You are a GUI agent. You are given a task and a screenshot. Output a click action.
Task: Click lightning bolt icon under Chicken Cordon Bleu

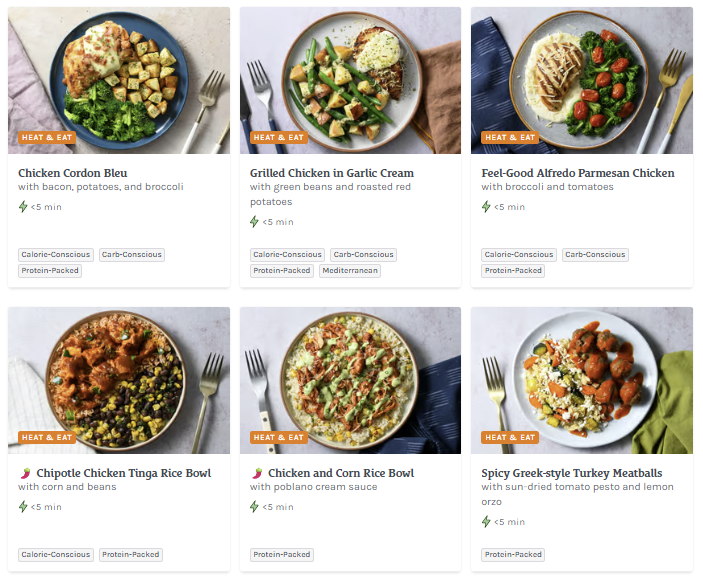[x=23, y=207]
